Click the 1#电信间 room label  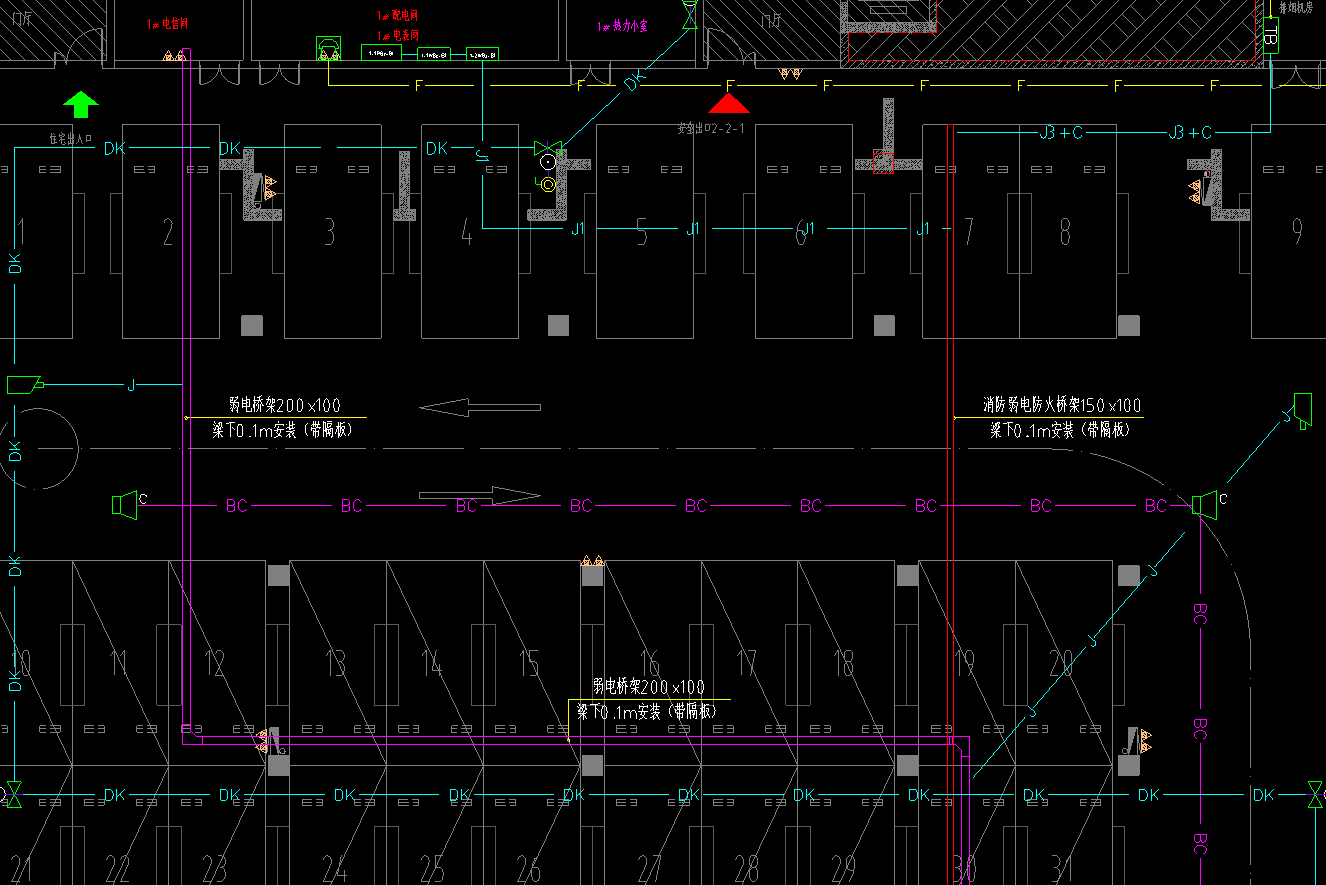(x=169, y=23)
